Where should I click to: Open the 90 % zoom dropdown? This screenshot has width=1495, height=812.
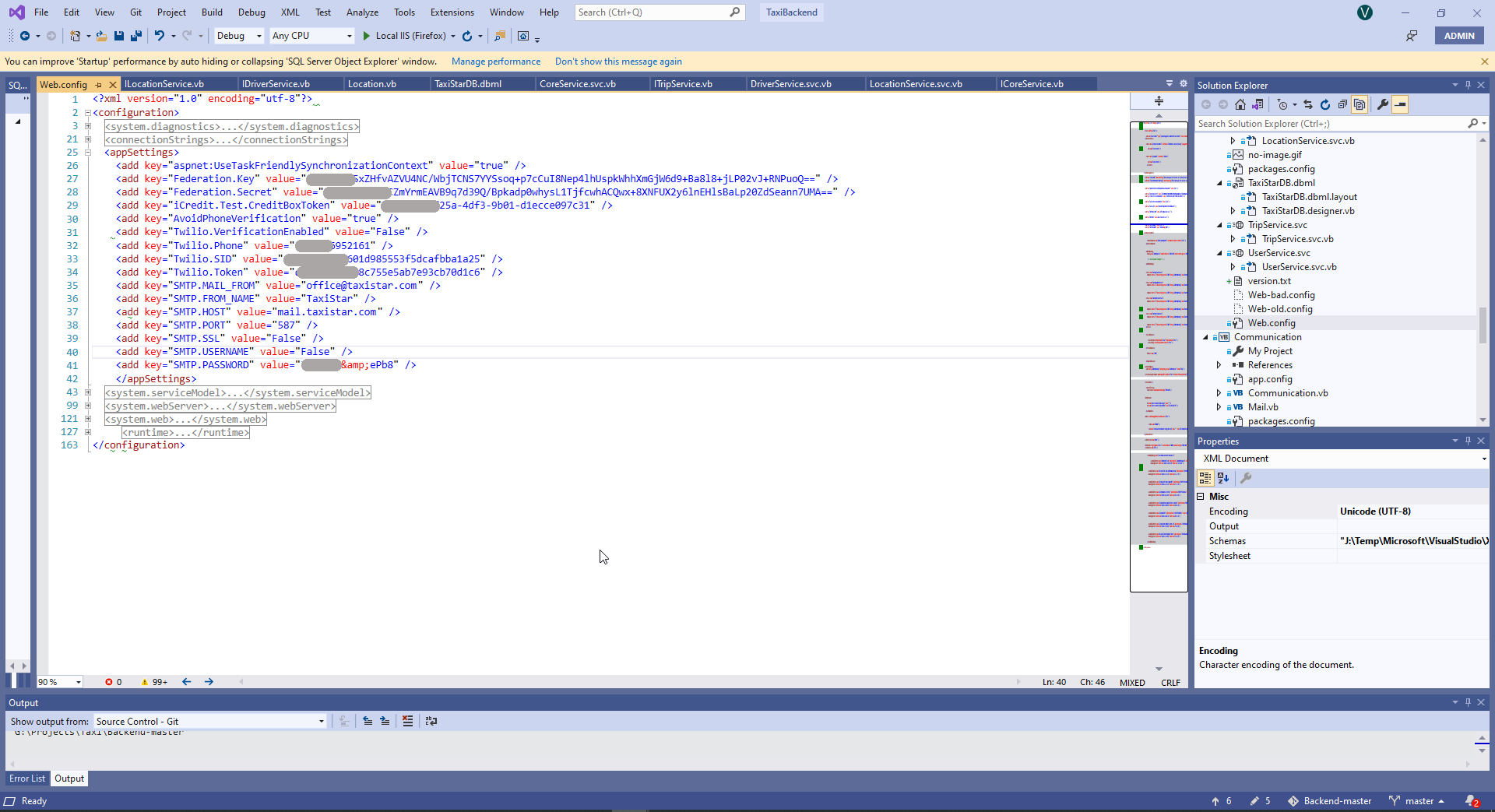pos(60,682)
